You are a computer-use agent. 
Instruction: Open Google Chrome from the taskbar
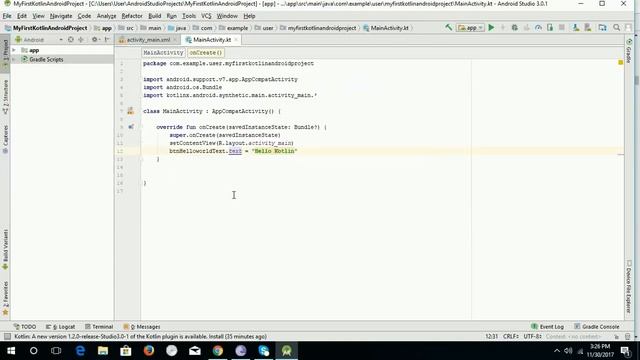point(218,351)
